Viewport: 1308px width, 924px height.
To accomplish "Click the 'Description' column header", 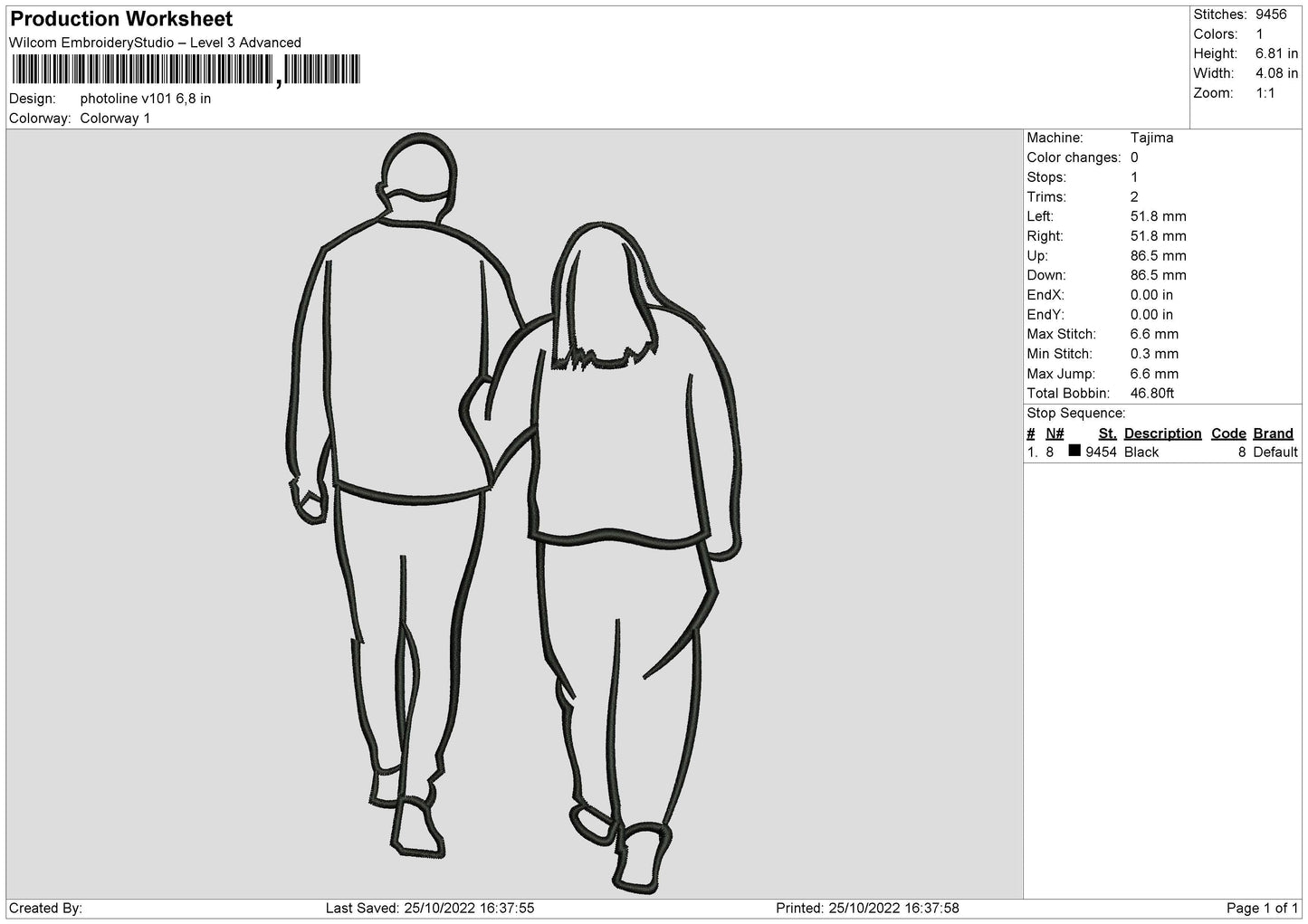I will click(1162, 433).
